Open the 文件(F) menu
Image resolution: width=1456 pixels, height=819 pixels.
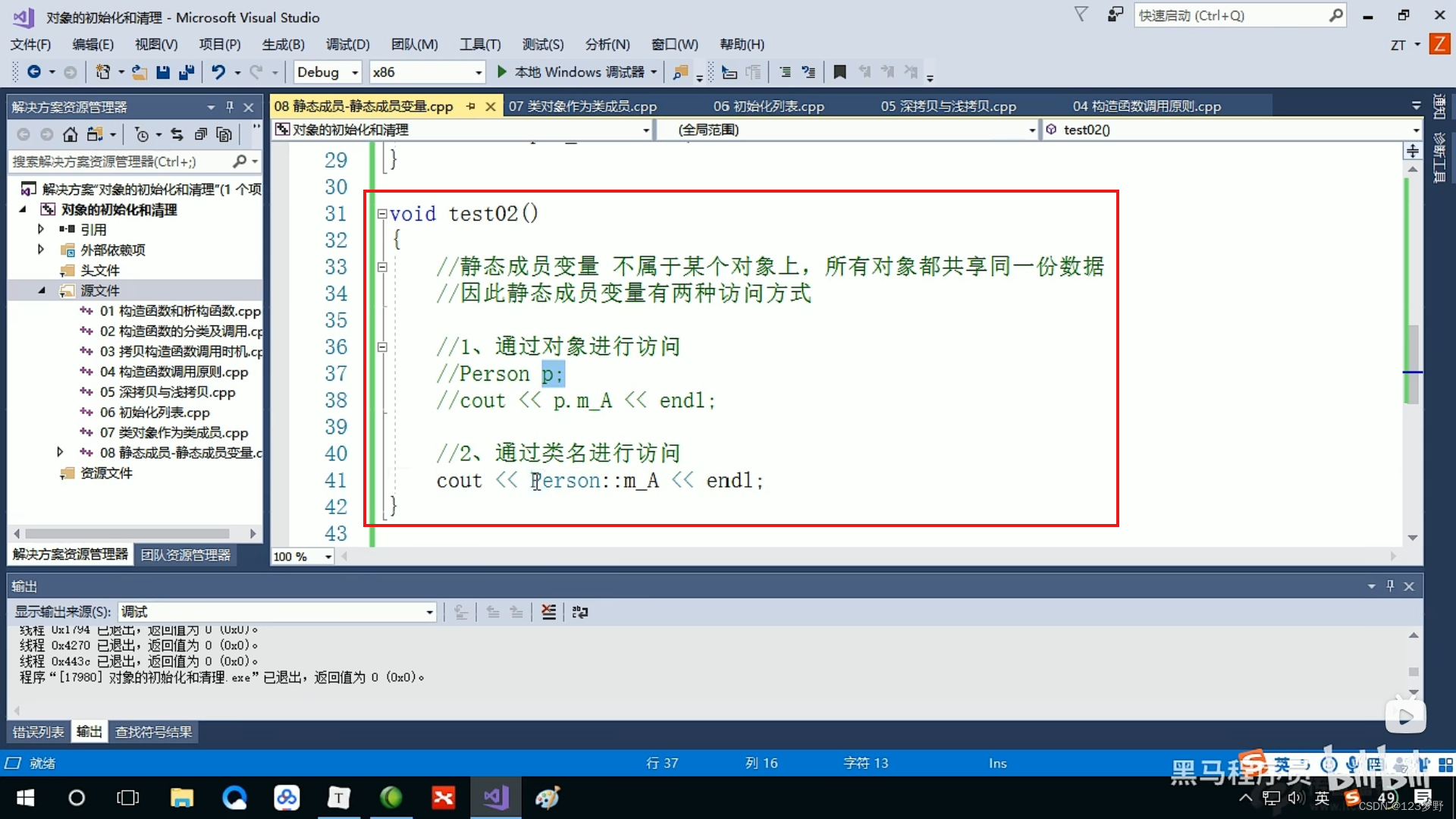pos(30,45)
